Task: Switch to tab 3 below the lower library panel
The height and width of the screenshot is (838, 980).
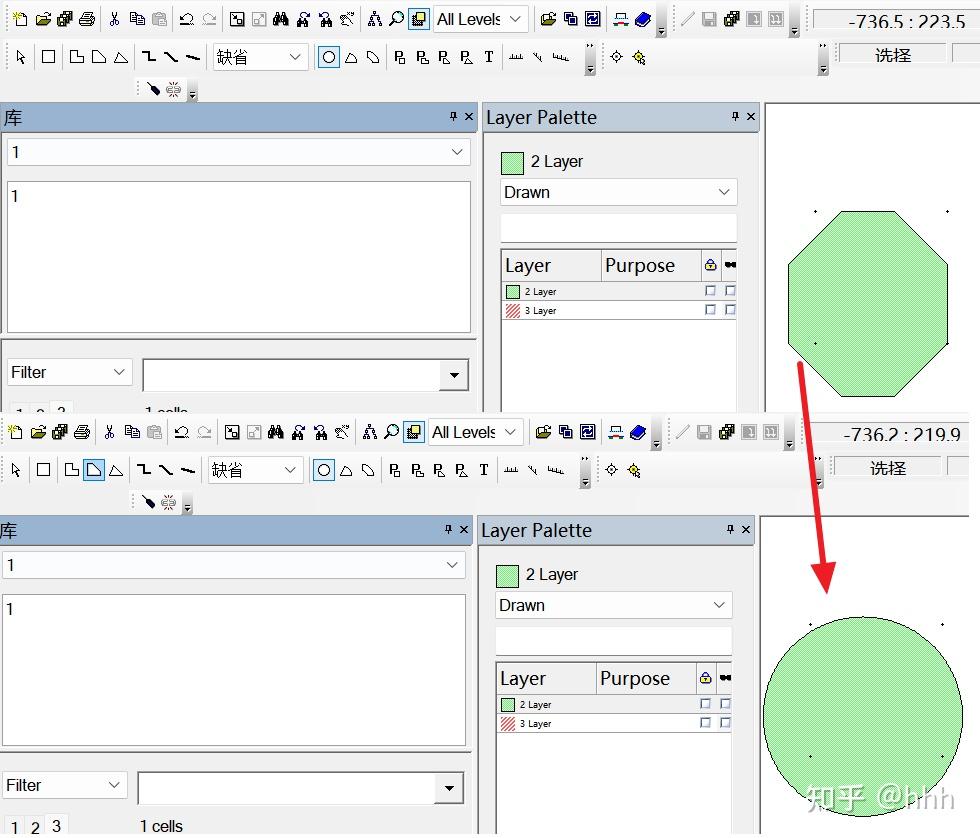Action: pyautogui.click(x=56, y=826)
